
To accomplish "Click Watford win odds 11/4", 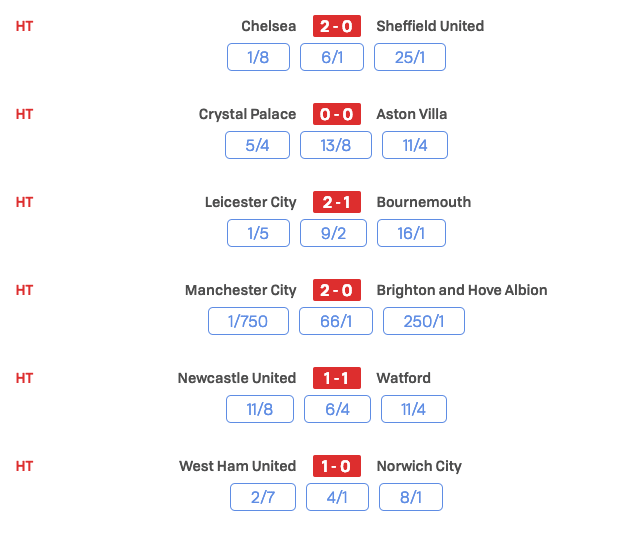I will 414,409.
